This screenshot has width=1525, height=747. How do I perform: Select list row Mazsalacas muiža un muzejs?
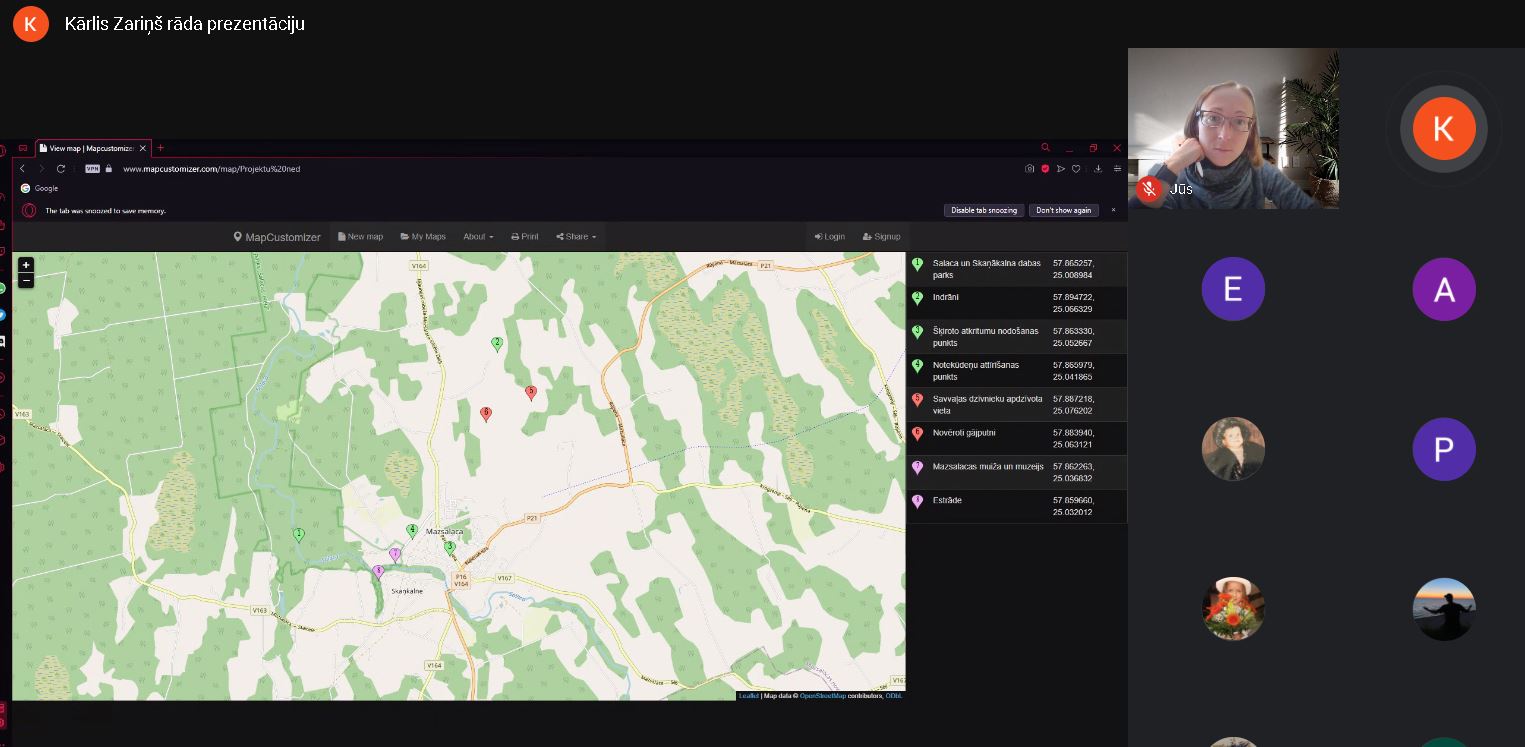1017,473
